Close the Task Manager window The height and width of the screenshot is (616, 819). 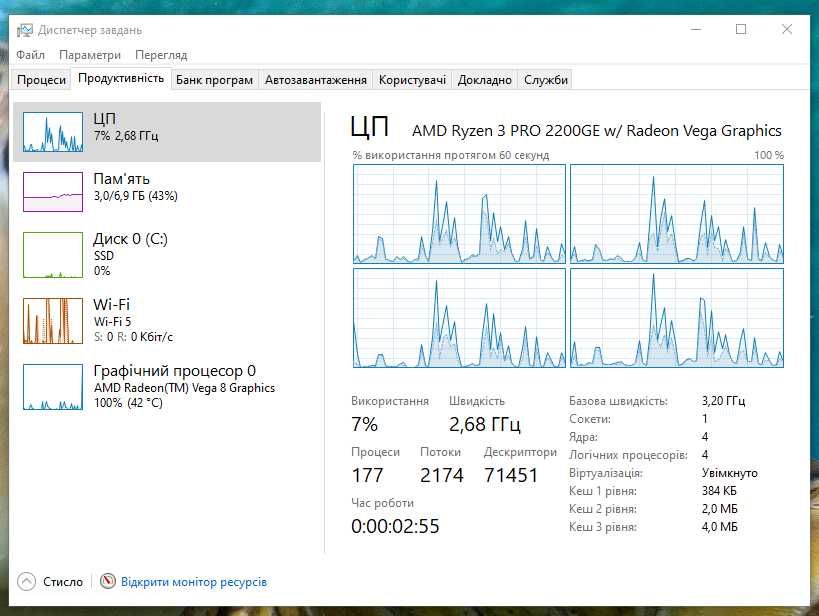pyautogui.click(x=787, y=29)
